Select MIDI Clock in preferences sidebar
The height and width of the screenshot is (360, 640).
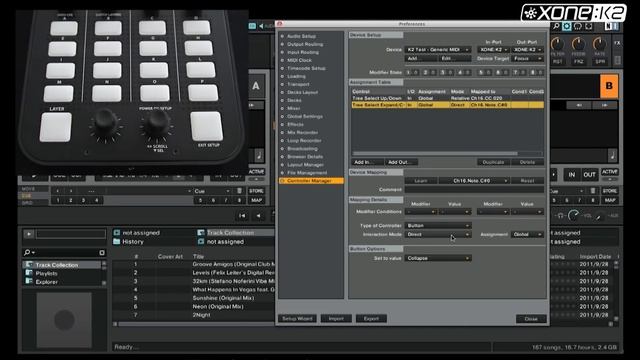pos(299,60)
